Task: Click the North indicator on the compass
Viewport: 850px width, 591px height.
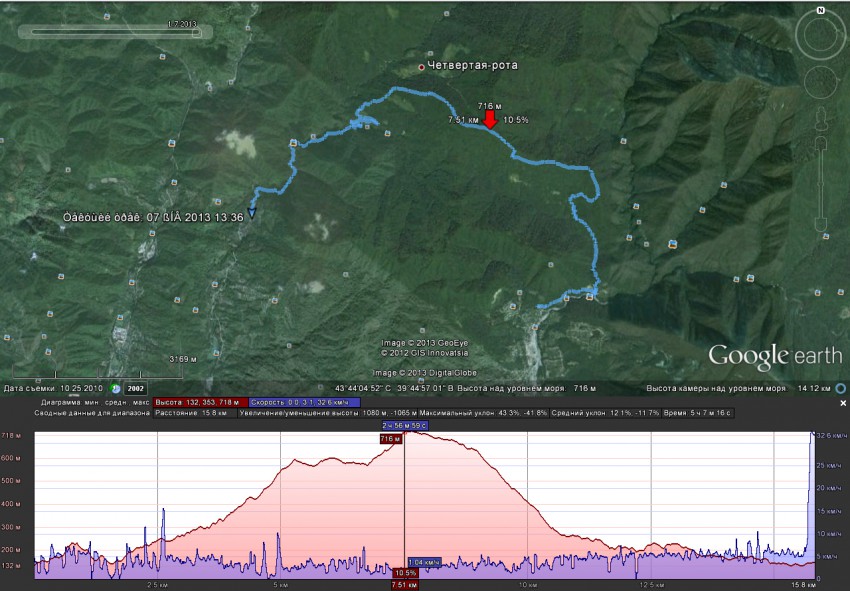Action: click(x=820, y=11)
